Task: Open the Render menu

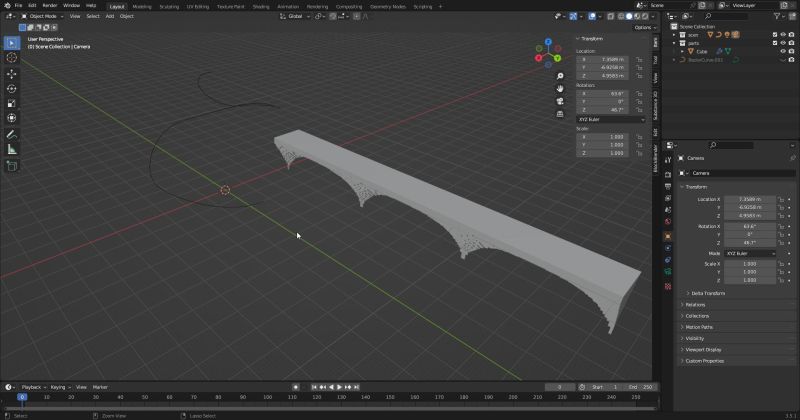Action: tap(49, 5)
